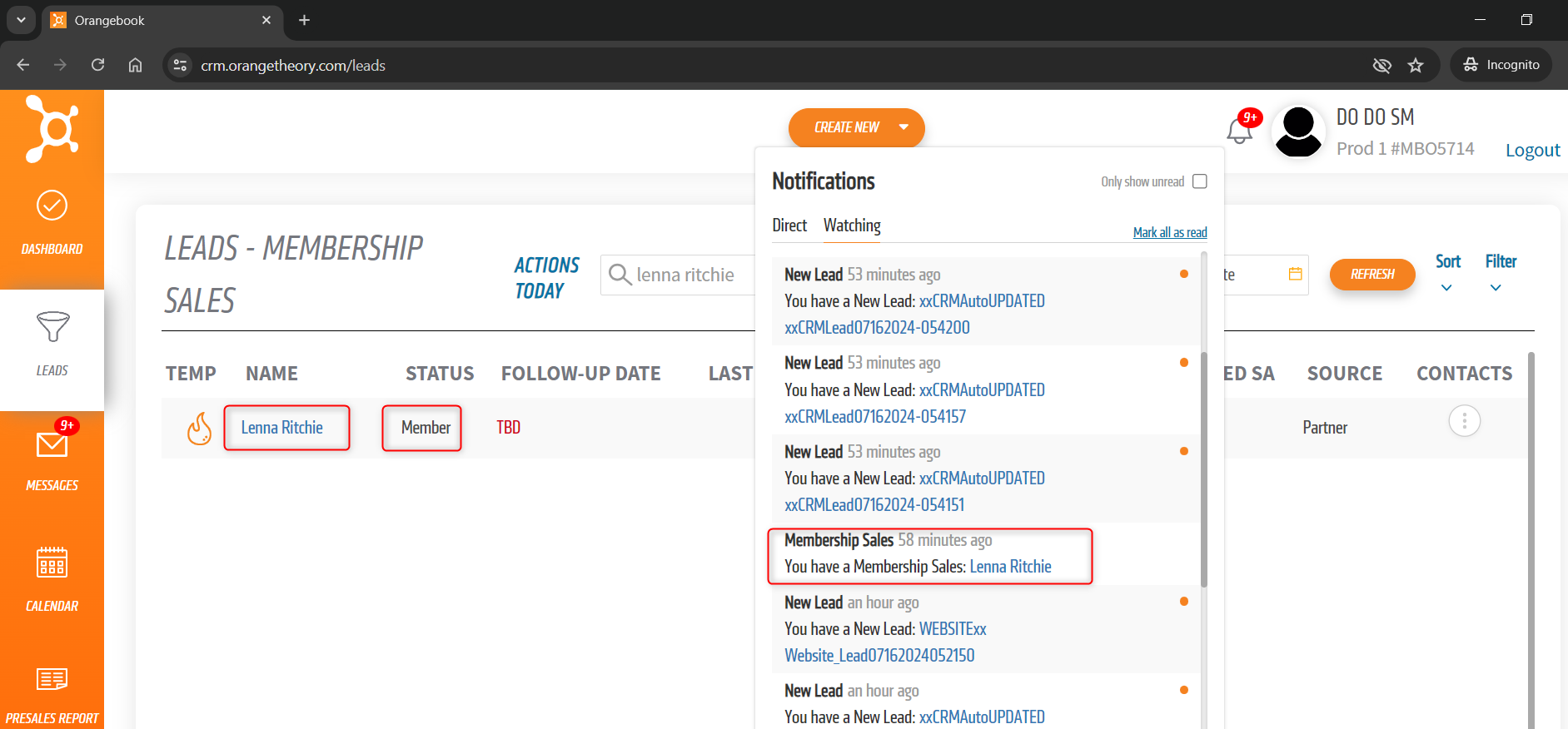1568x729 pixels.
Task: Open the Calendar icon in sidebar
Action: pos(52,563)
